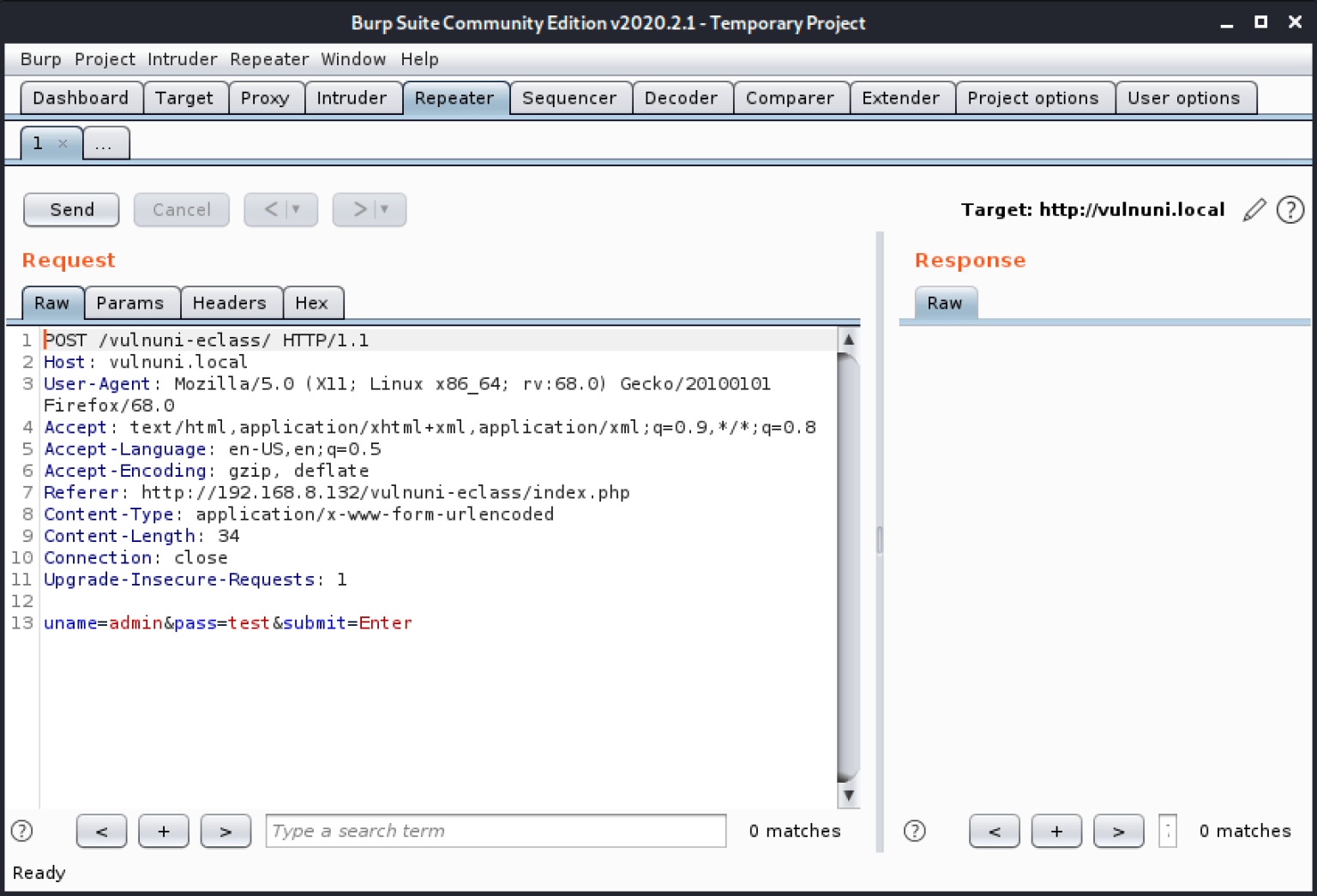The height and width of the screenshot is (896, 1317).
Task: Click the request editor vertical scrollbar thumb
Action: coord(848,568)
